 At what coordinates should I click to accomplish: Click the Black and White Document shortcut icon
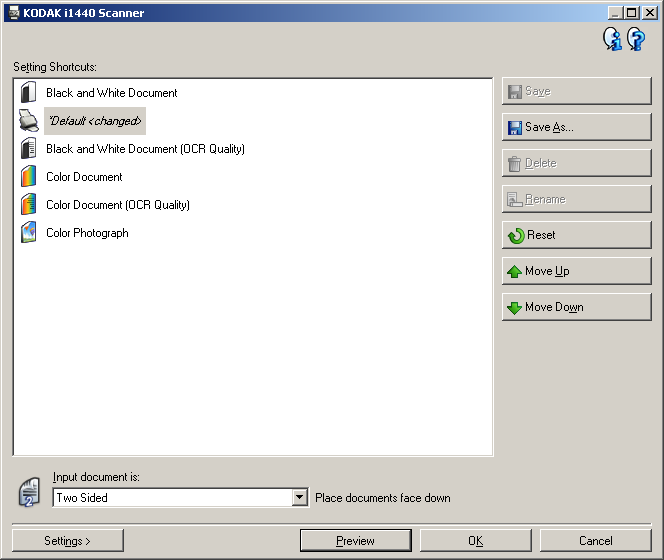click(x=28, y=92)
